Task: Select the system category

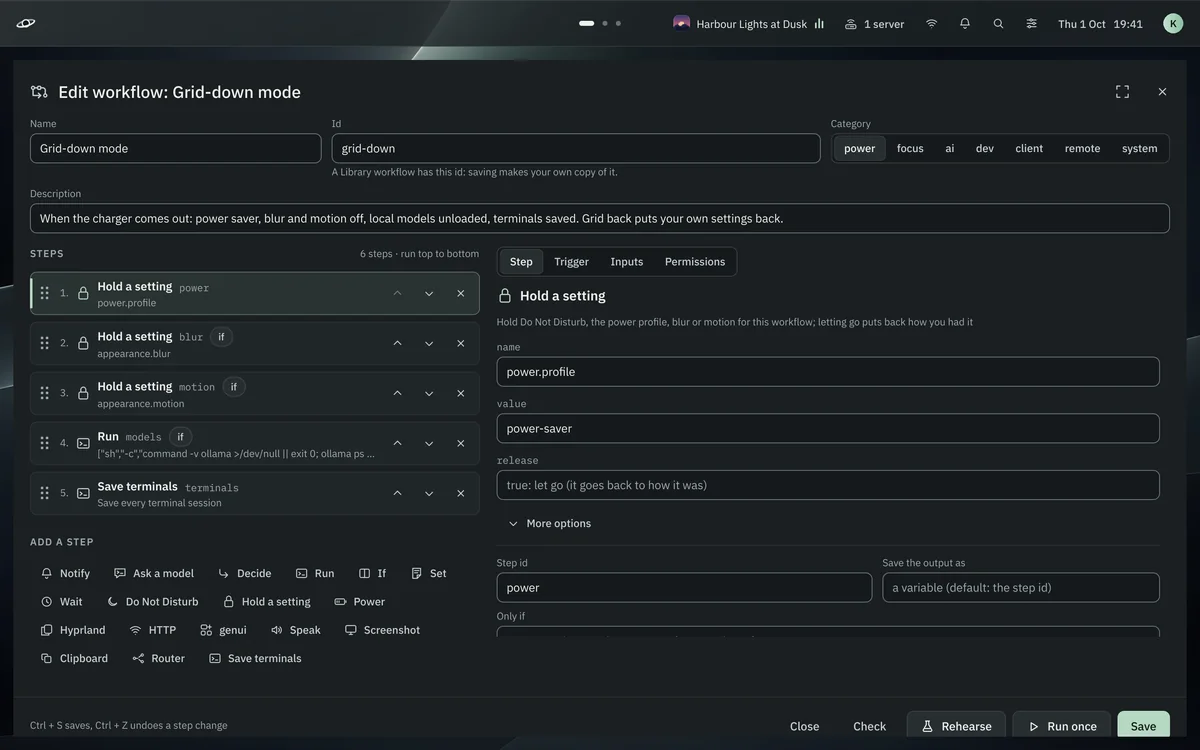Action: coord(1139,148)
